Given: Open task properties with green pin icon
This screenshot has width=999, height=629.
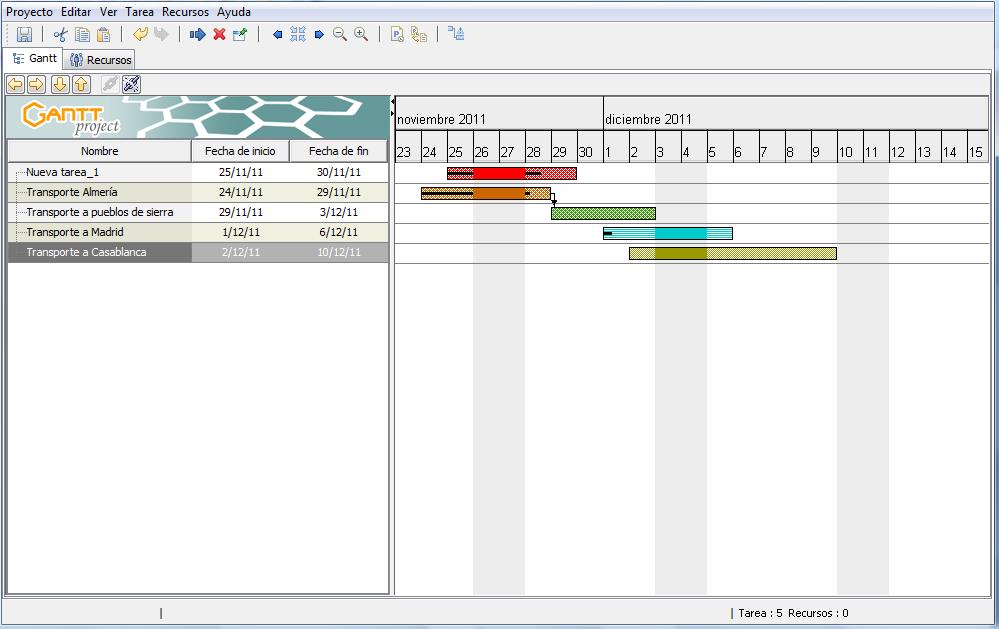Looking at the screenshot, I should [x=240, y=34].
